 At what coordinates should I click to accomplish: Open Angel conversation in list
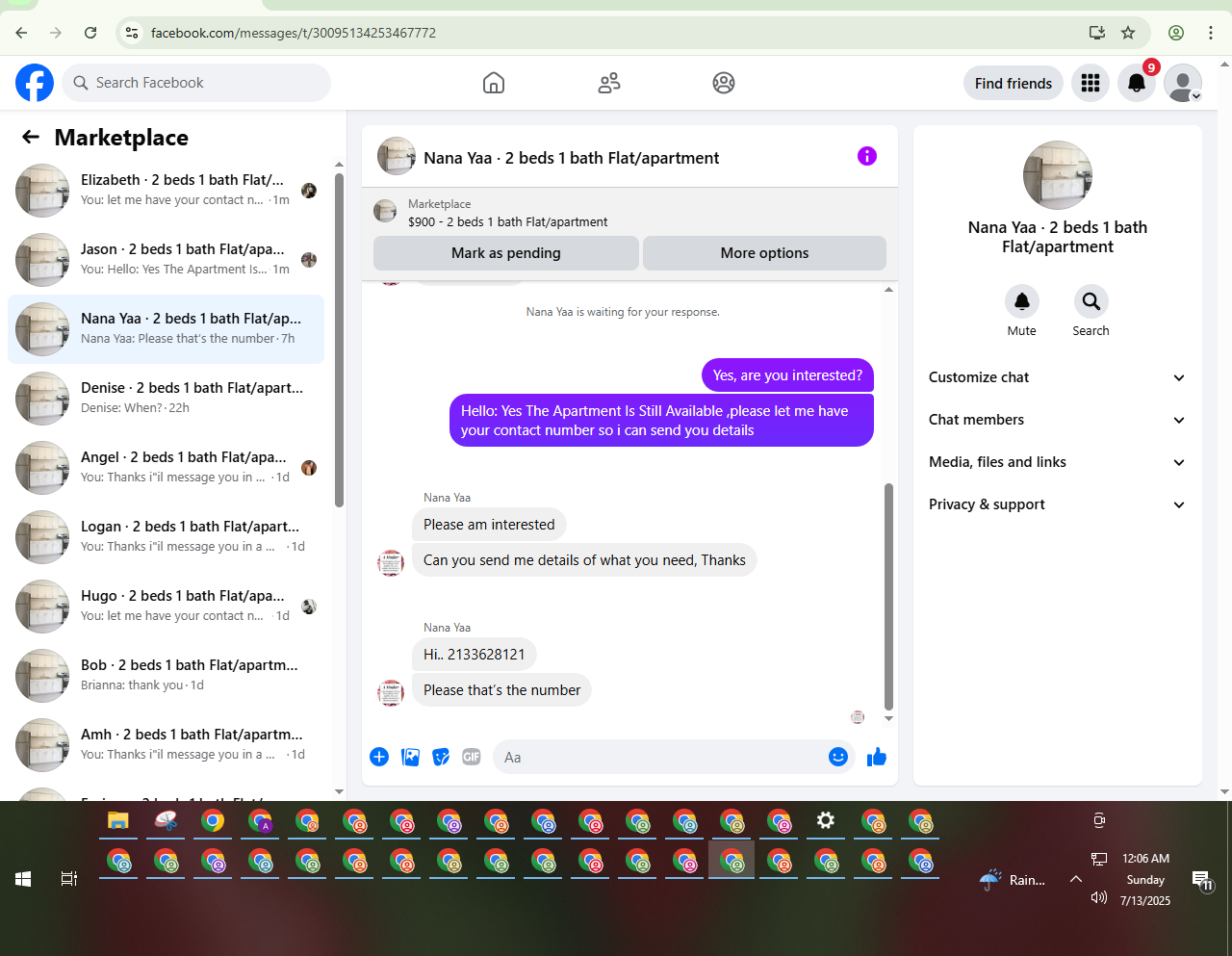point(166,468)
